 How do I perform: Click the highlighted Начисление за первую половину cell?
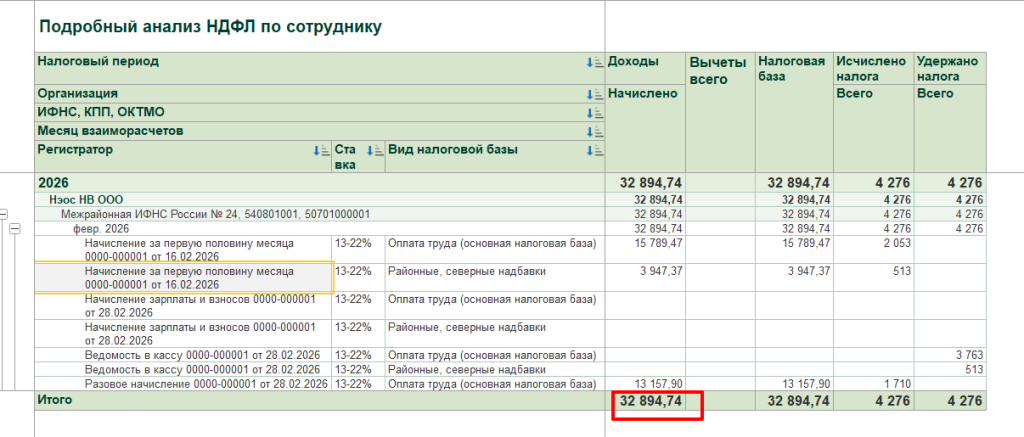(183, 278)
